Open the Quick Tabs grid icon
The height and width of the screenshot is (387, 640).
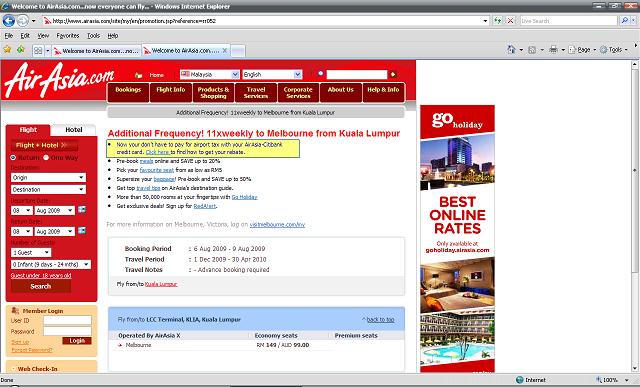pos(38,51)
